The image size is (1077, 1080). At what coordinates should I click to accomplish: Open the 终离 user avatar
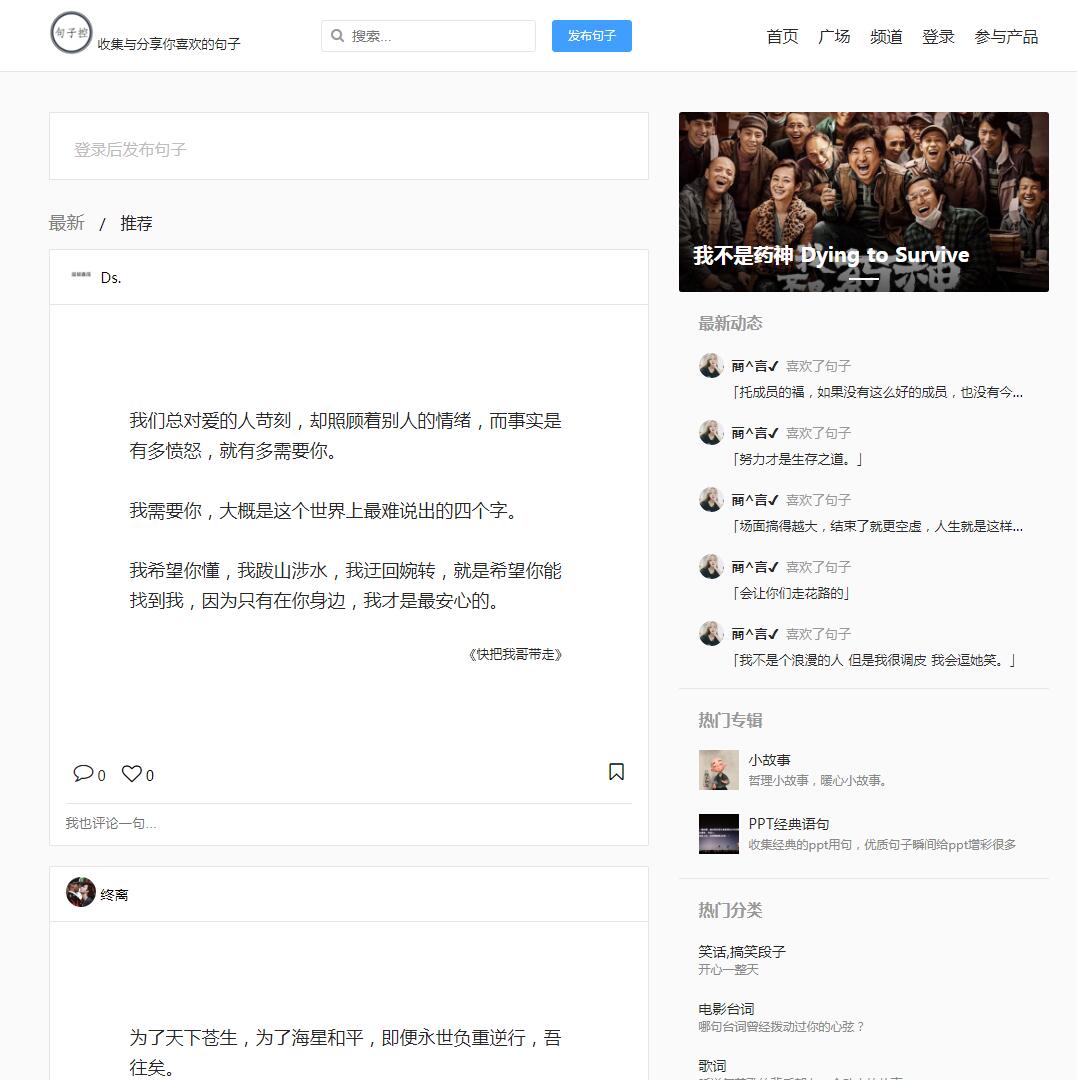(x=81, y=892)
